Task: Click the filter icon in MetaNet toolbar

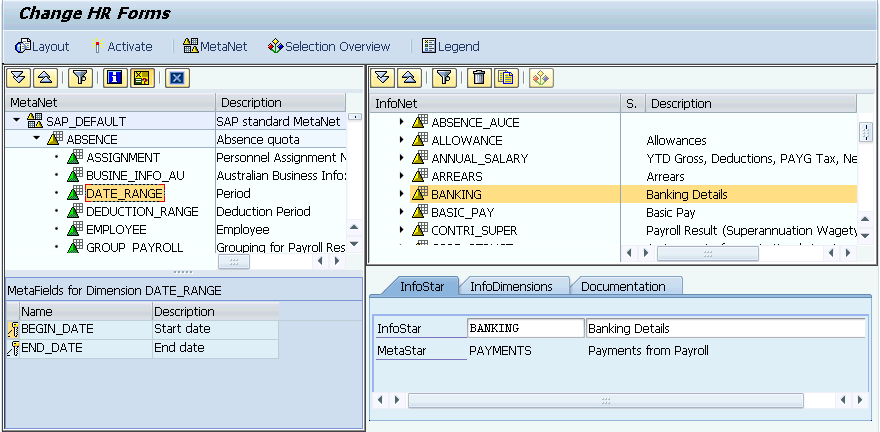Action: click(x=81, y=78)
